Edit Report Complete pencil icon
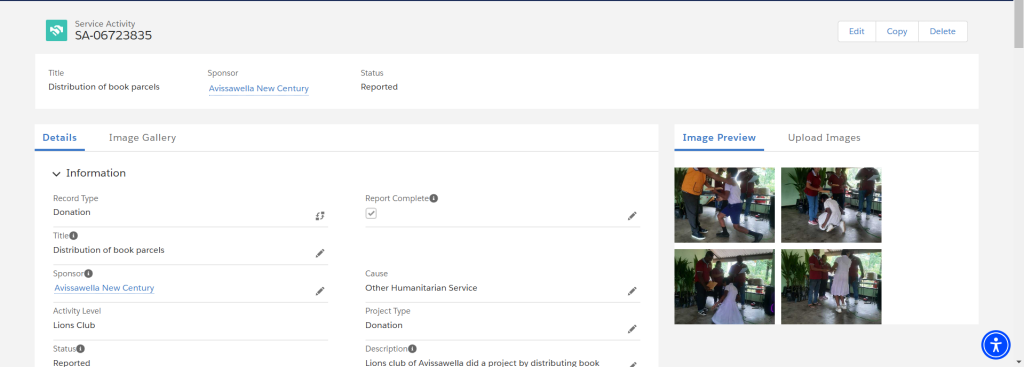This screenshot has width=1024, height=367. coord(632,216)
